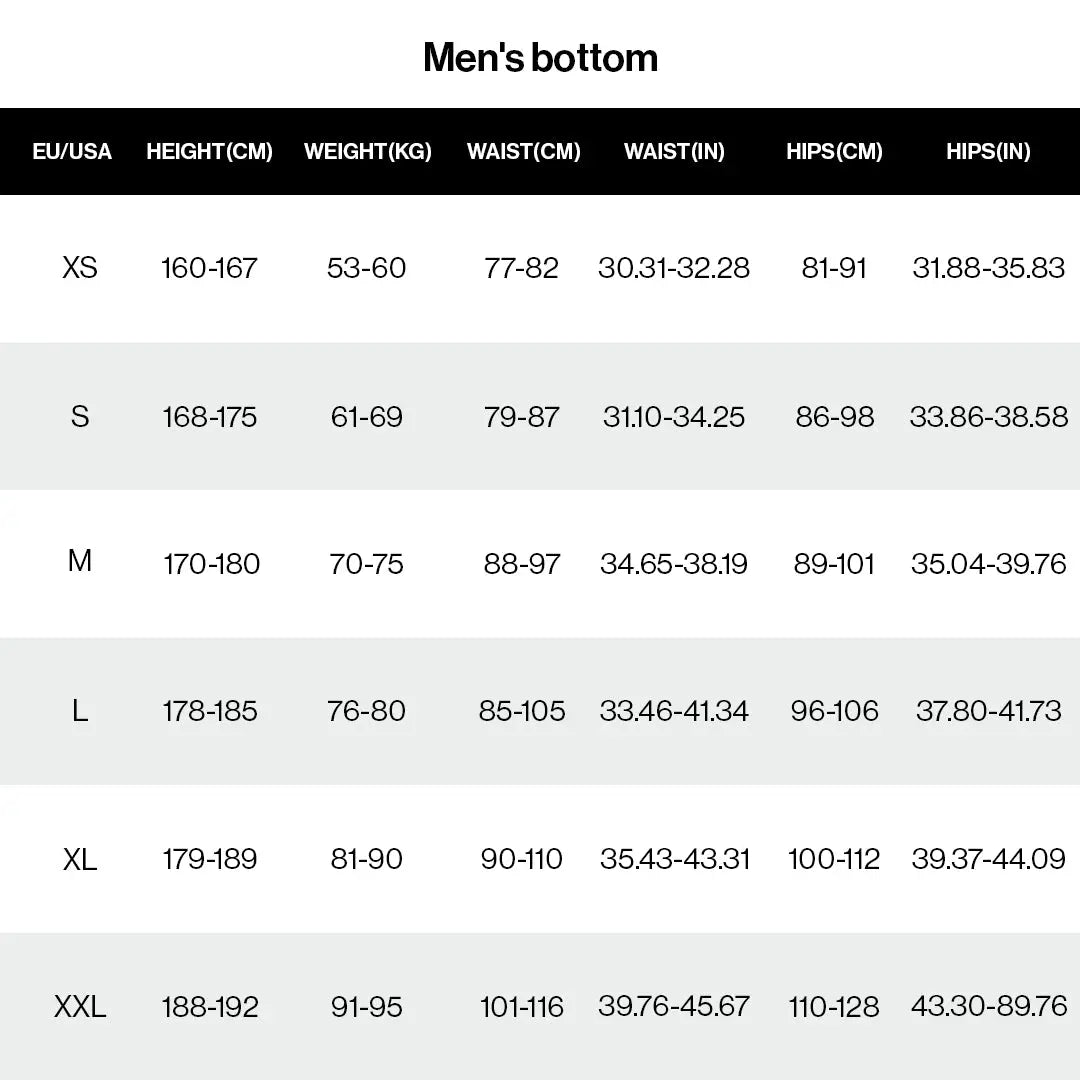
Task: Click the 160-167 height value
Action: 209,268
